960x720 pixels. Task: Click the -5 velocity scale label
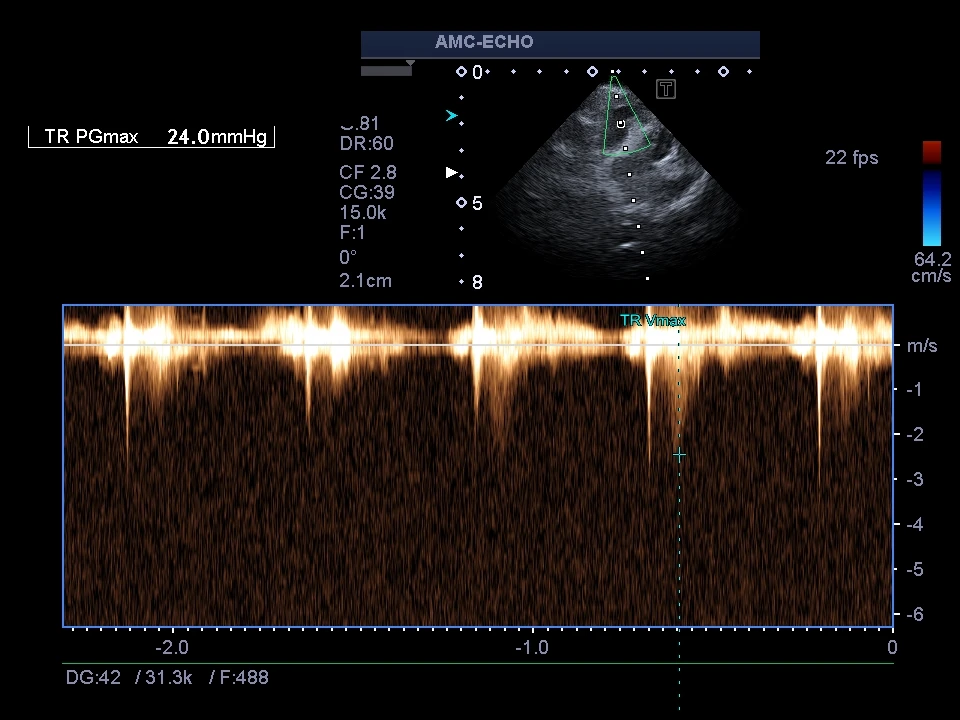click(913, 569)
